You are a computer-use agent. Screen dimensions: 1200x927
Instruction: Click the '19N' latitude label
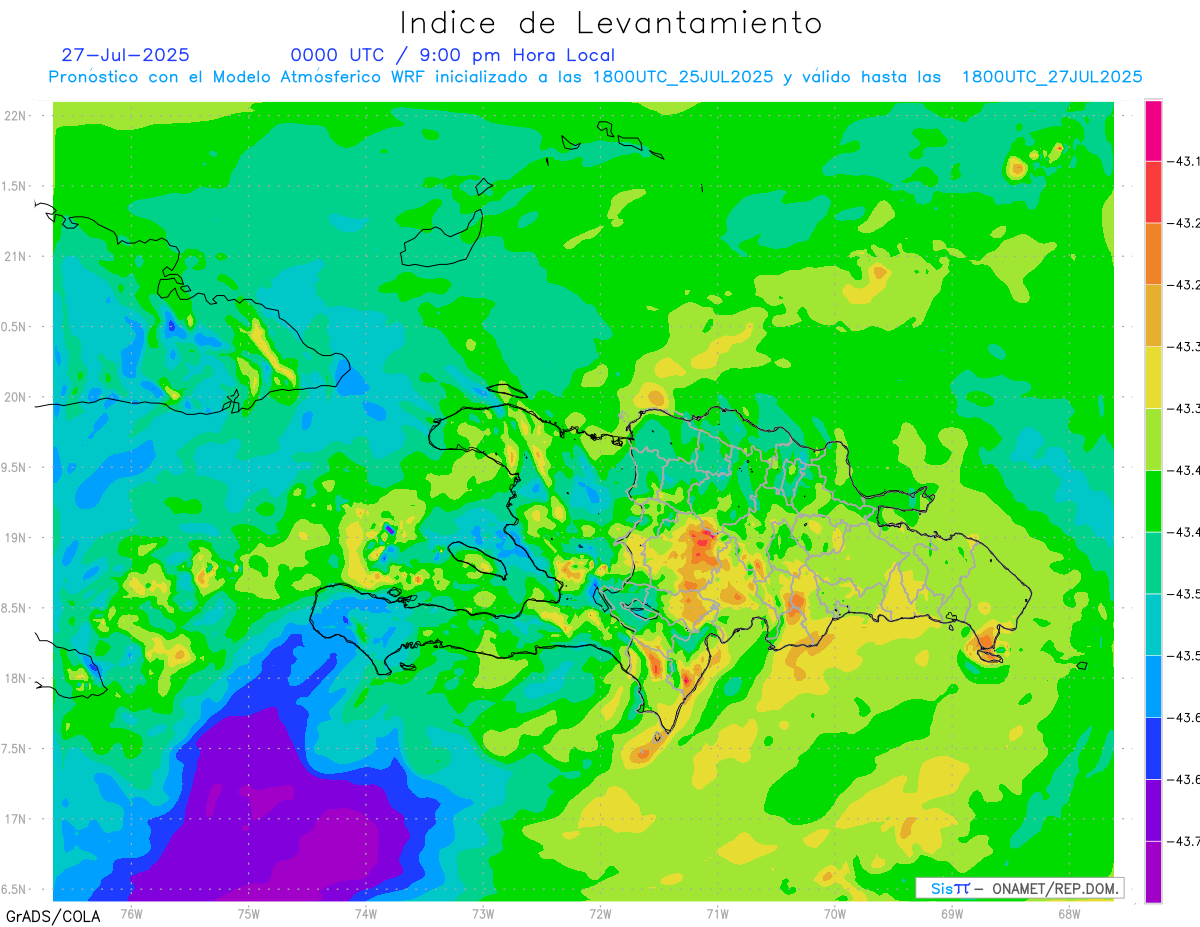(15, 538)
